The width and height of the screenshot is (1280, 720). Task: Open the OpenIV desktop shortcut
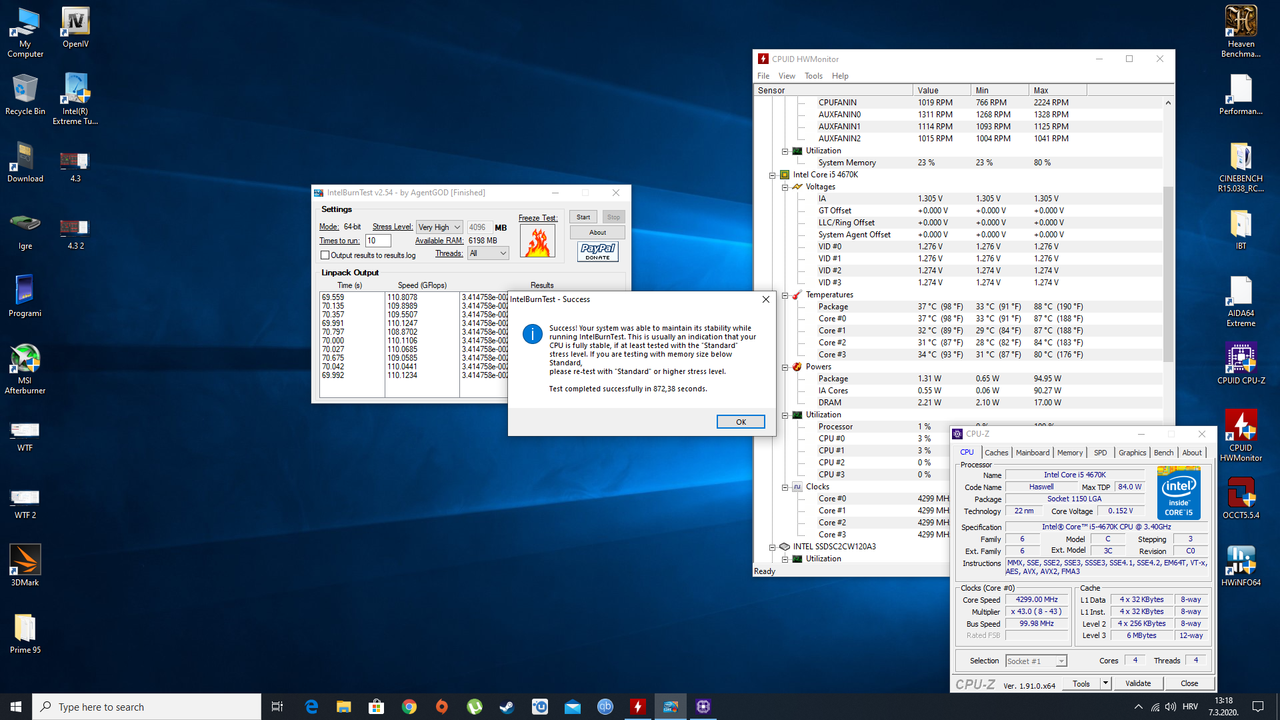point(75,29)
